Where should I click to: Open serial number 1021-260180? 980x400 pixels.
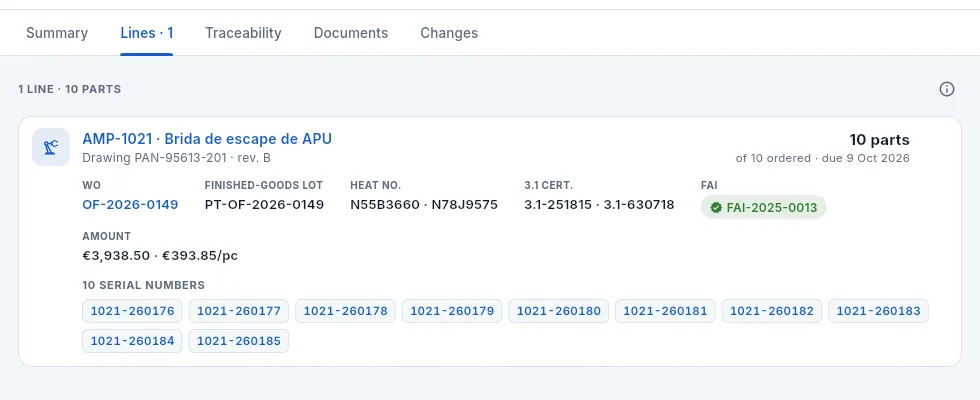click(x=559, y=311)
